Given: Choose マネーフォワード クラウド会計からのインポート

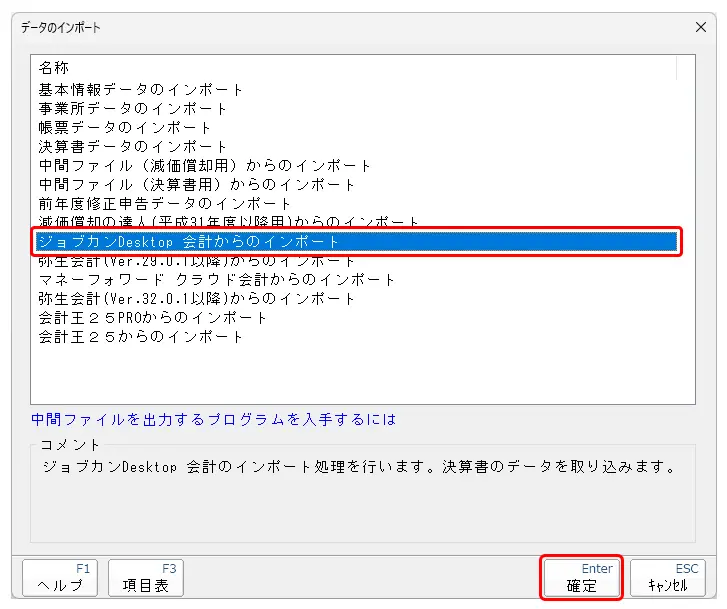Looking at the screenshot, I should point(217,280).
